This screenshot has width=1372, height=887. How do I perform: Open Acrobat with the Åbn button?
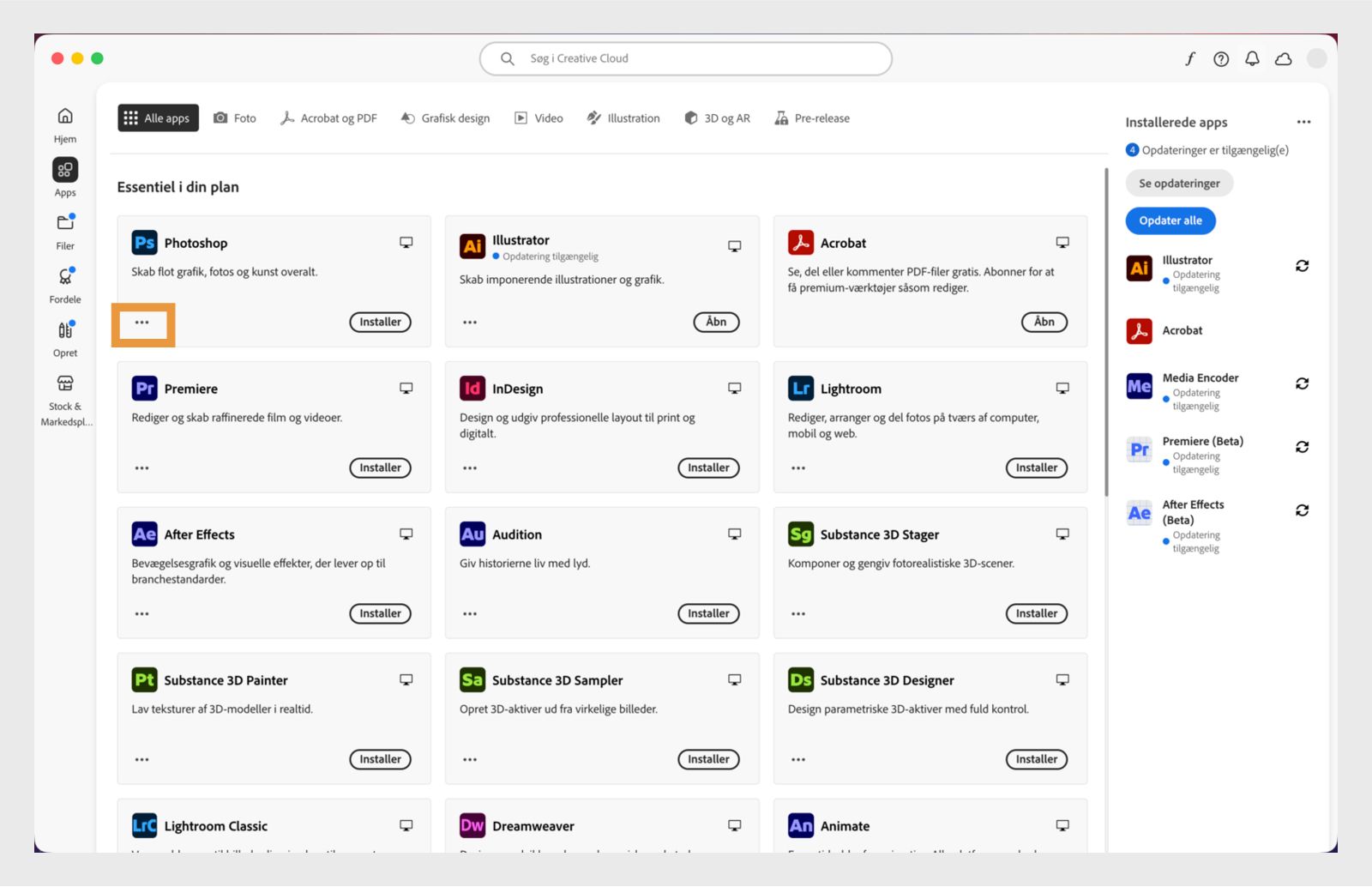[1044, 323]
